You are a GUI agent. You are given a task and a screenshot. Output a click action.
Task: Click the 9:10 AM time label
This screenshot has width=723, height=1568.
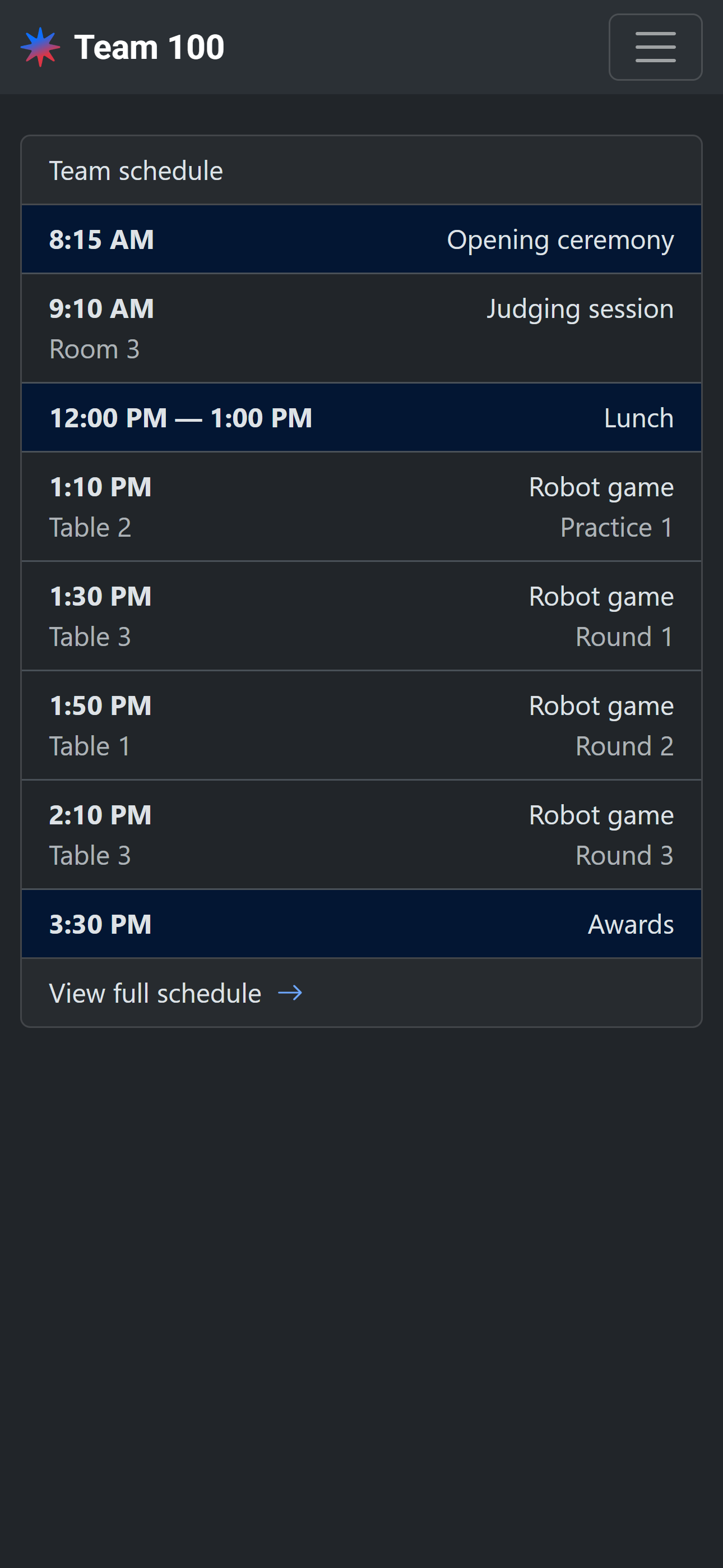coord(101,308)
